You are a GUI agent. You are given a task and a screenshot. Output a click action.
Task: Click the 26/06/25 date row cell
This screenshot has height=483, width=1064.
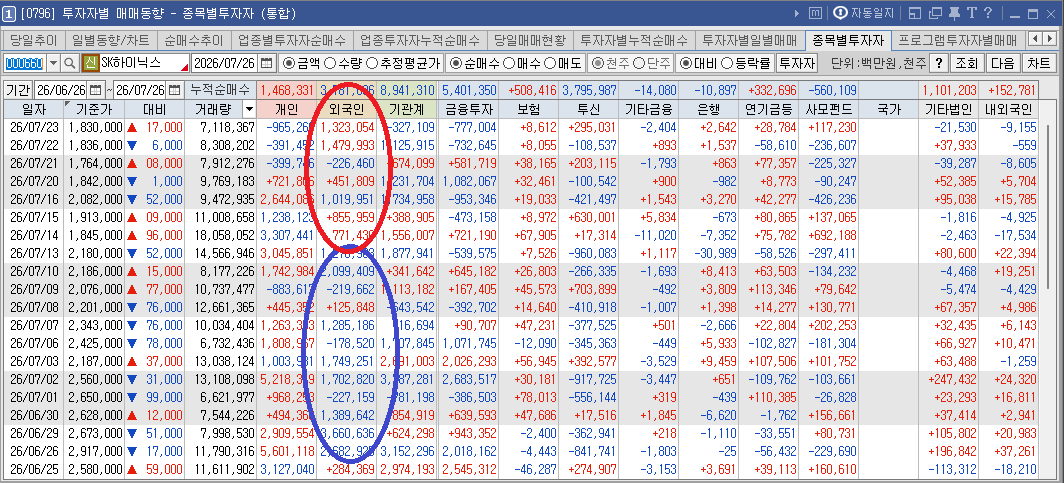[33, 469]
